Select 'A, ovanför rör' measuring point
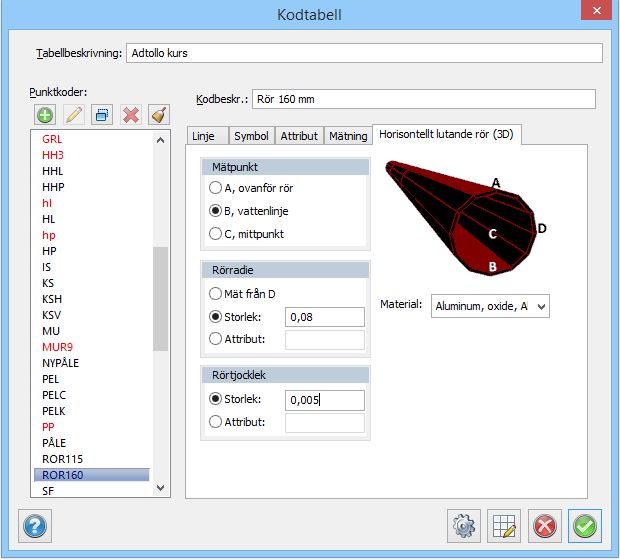This screenshot has width=620, height=560. [215, 188]
